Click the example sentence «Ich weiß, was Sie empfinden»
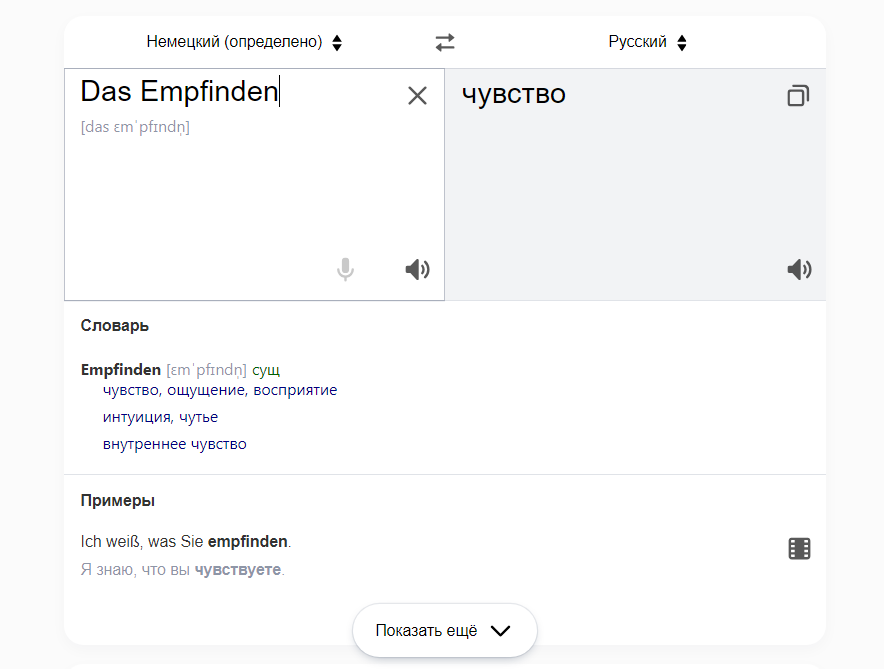Image resolution: width=884 pixels, height=669 pixels. point(185,542)
